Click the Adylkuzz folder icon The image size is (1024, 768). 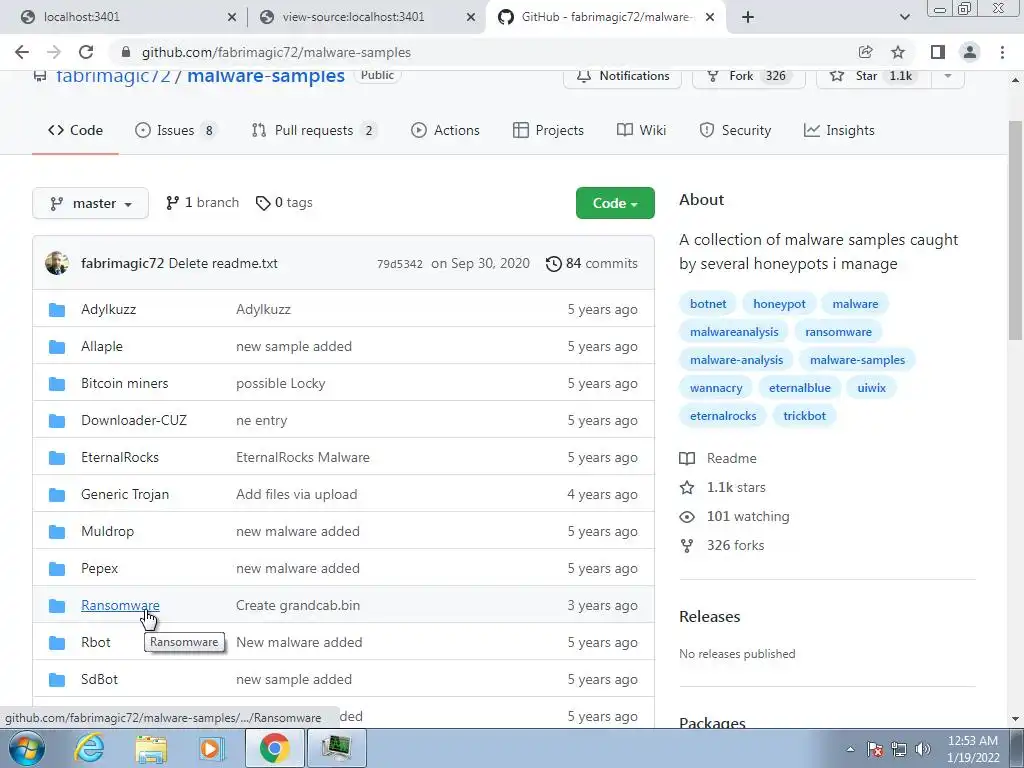pos(57,310)
